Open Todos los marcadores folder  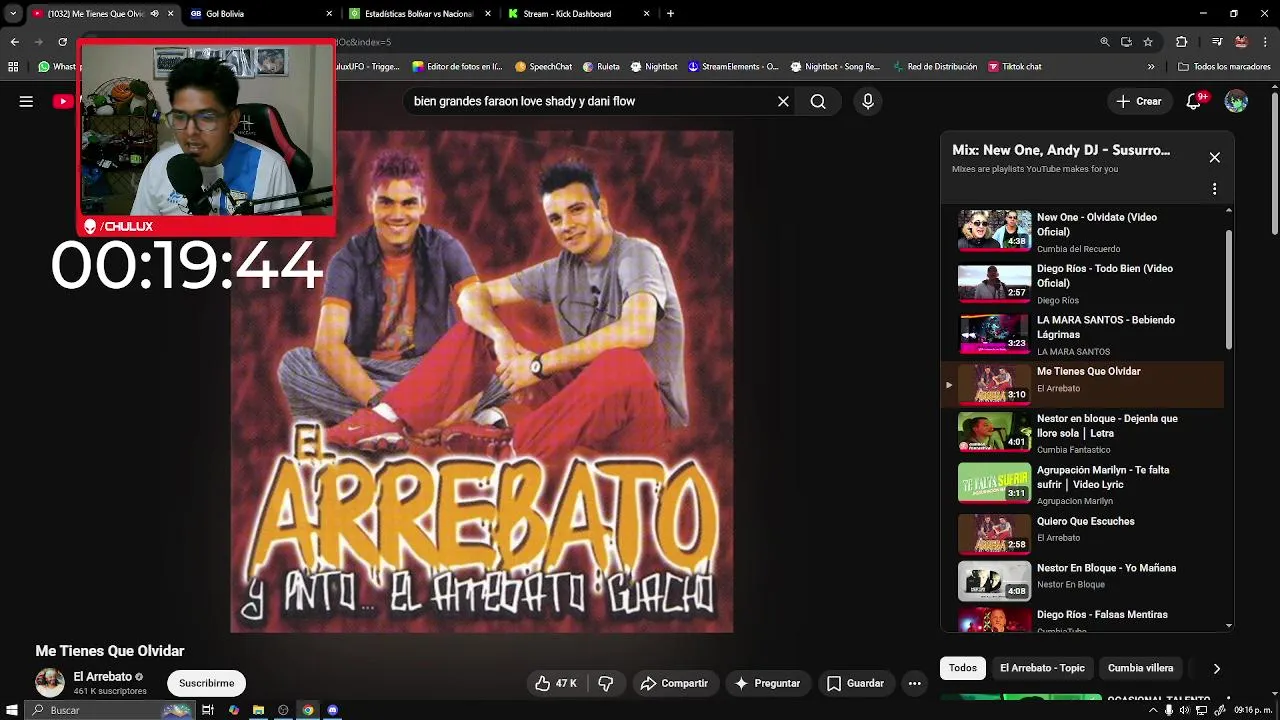click(1224, 67)
